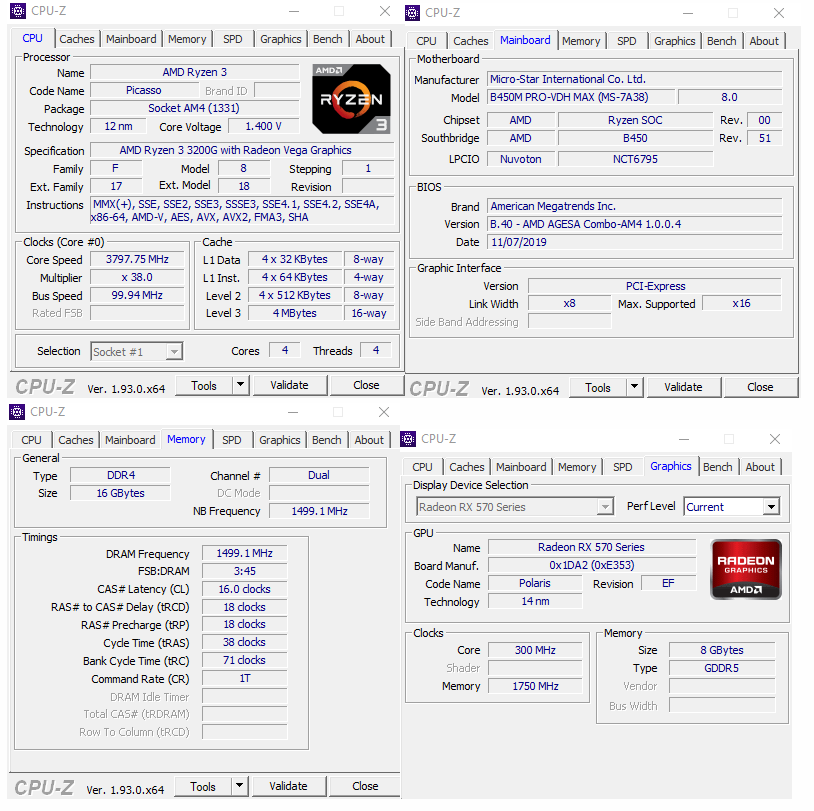Screen dimensions: 814x811
Task: Switch to Caches tab in CPU window
Action: [77, 39]
